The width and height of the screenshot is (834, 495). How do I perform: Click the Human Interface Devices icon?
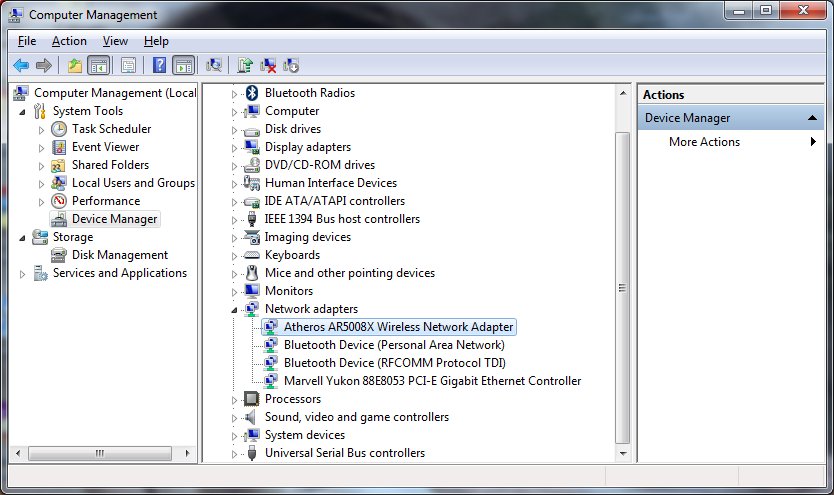point(252,182)
